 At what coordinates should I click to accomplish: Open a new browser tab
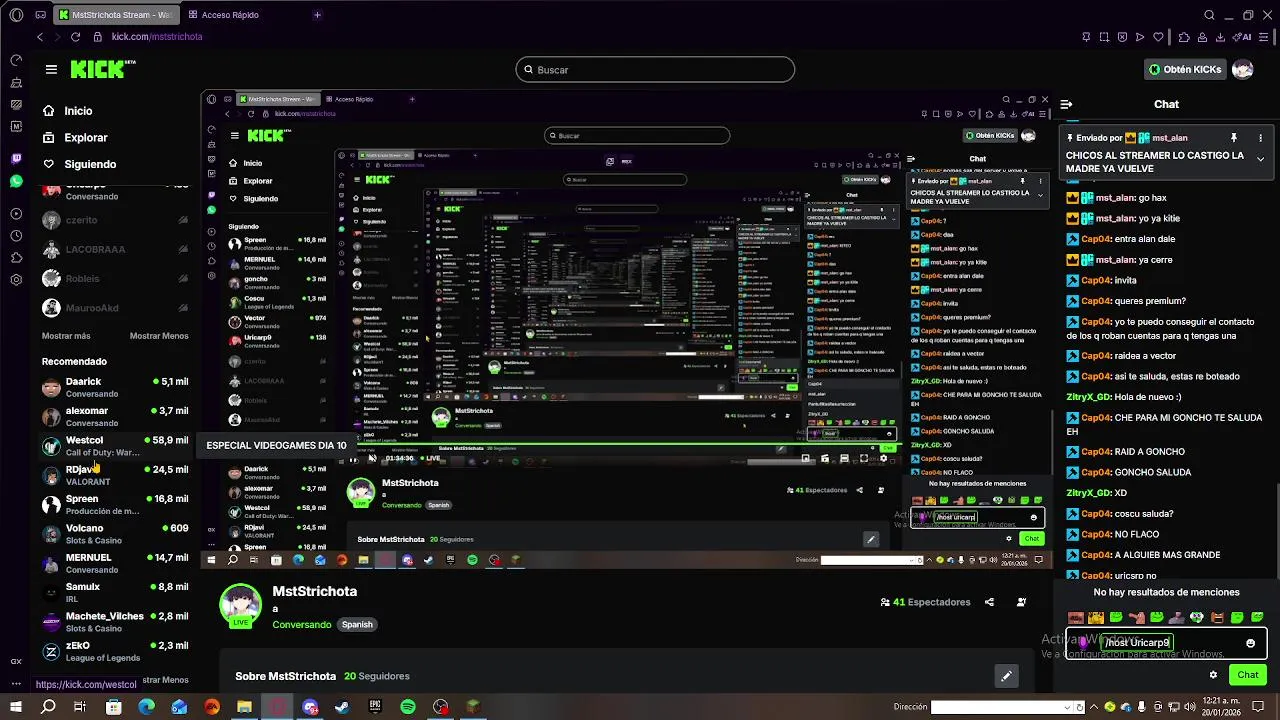pyautogui.click(x=317, y=15)
